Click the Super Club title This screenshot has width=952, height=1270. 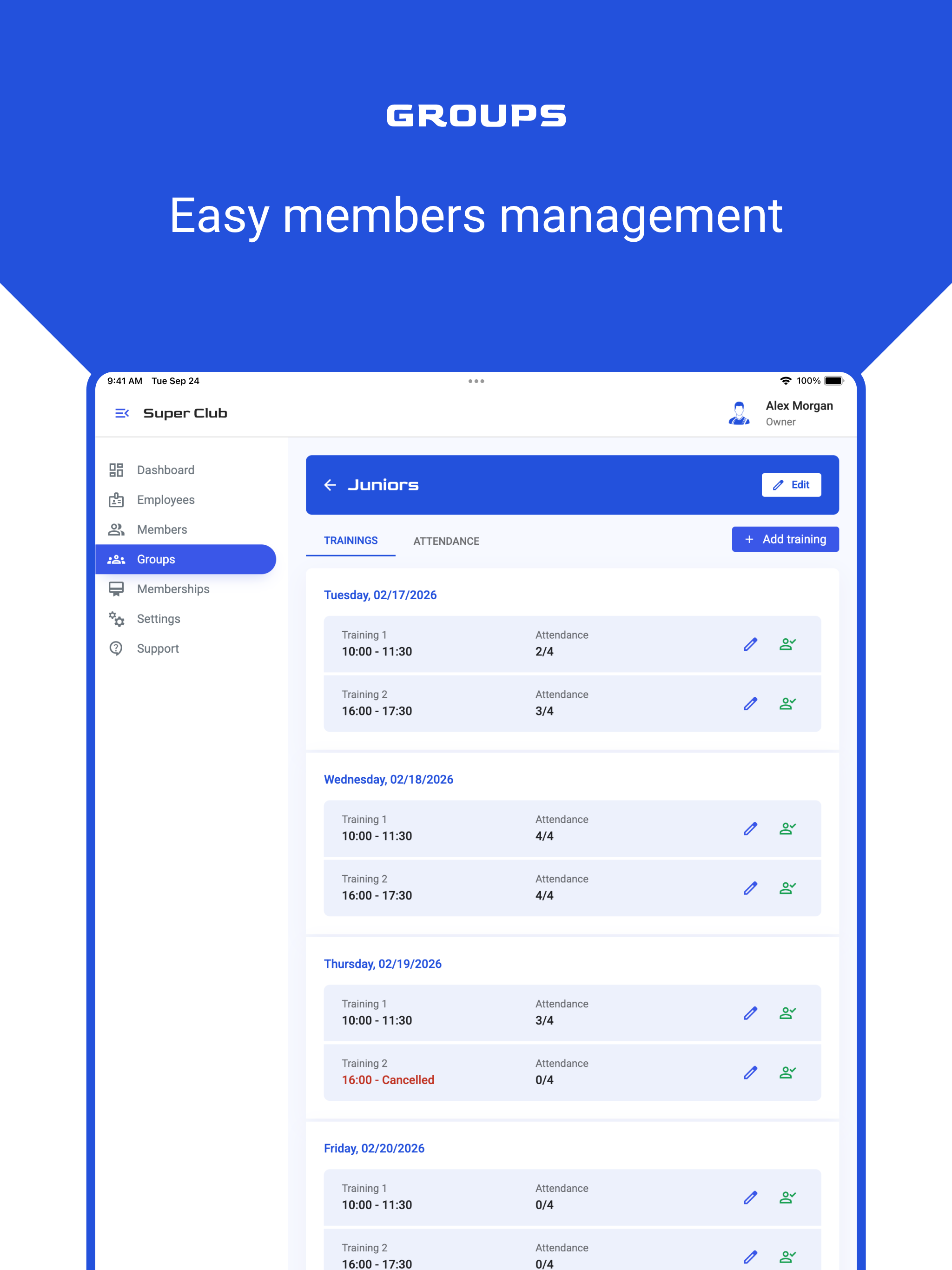tap(185, 413)
